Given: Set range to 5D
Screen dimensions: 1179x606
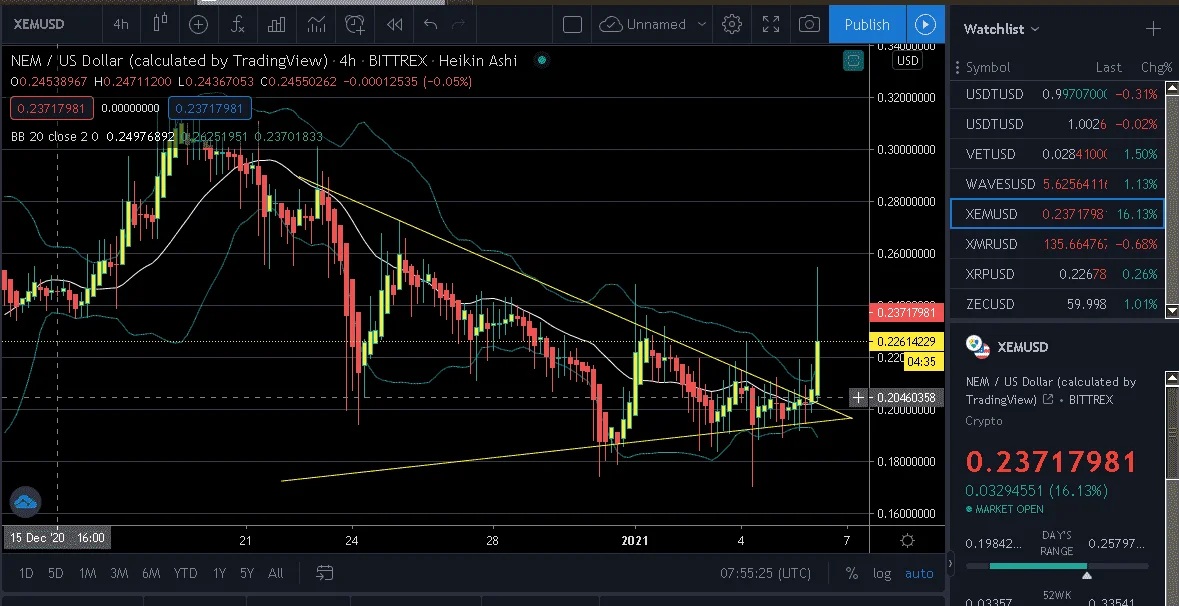Looking at the screenshot, I should 56,573.
